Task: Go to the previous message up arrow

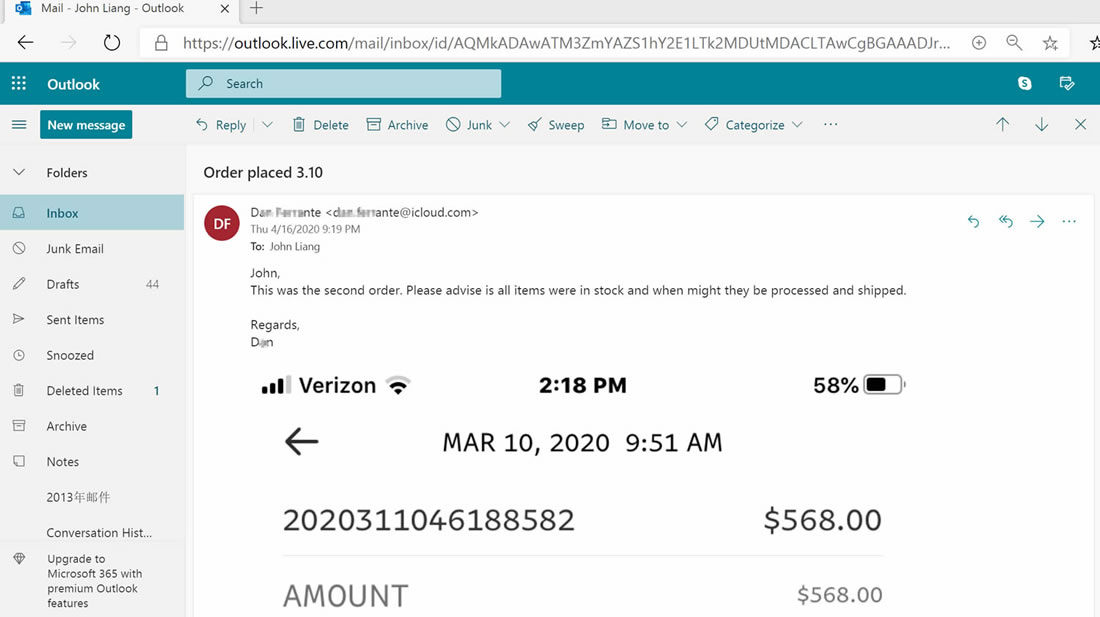Action: (x=1002, y=125)
